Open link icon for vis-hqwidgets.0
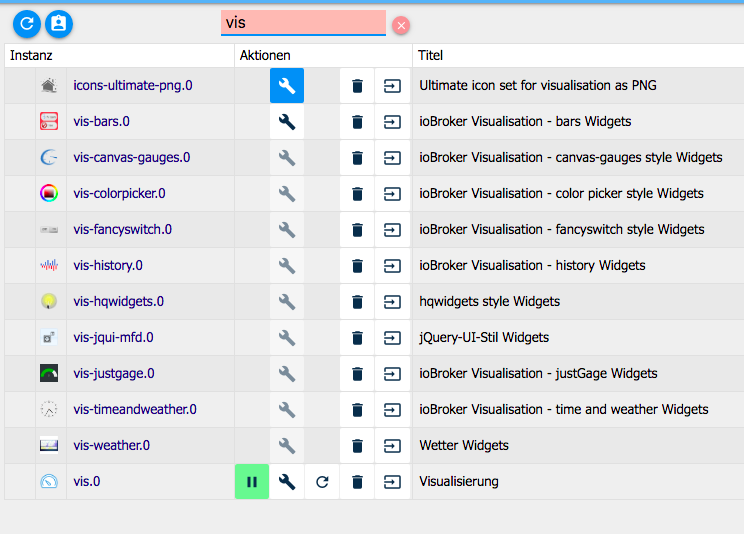The image size is (744, 534). 392,302
